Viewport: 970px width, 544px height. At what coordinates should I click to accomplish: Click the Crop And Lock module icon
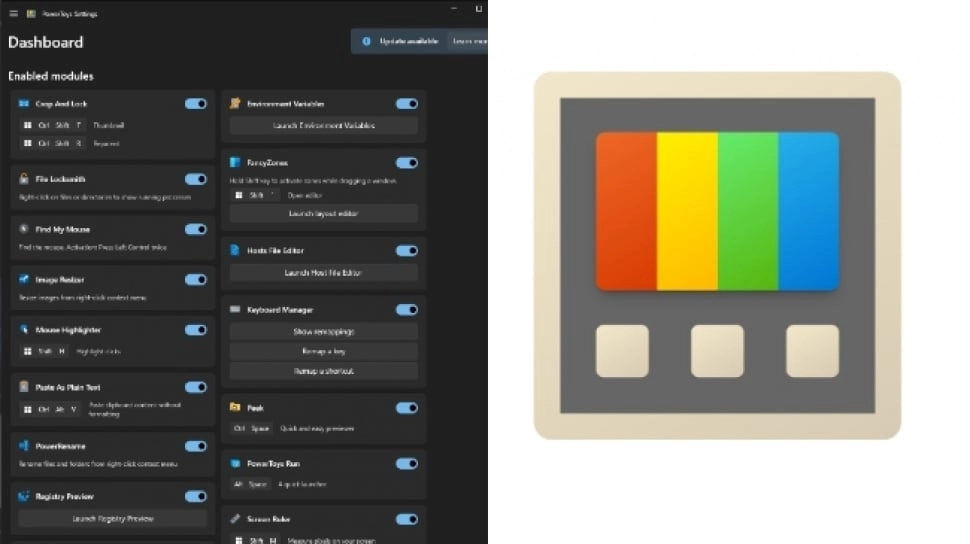pyautogui.click(x=24, y=103)
